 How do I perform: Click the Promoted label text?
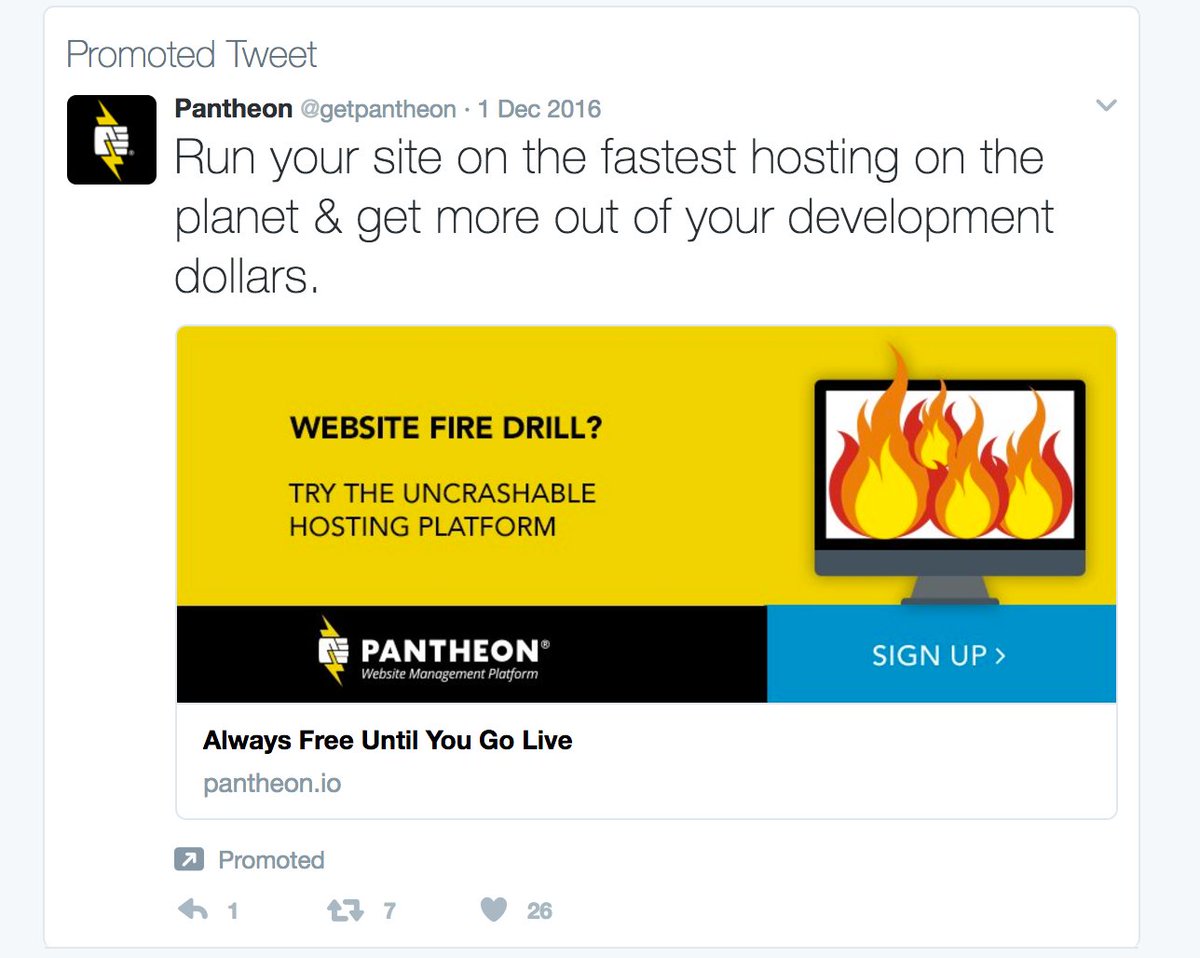click(271, 860)
